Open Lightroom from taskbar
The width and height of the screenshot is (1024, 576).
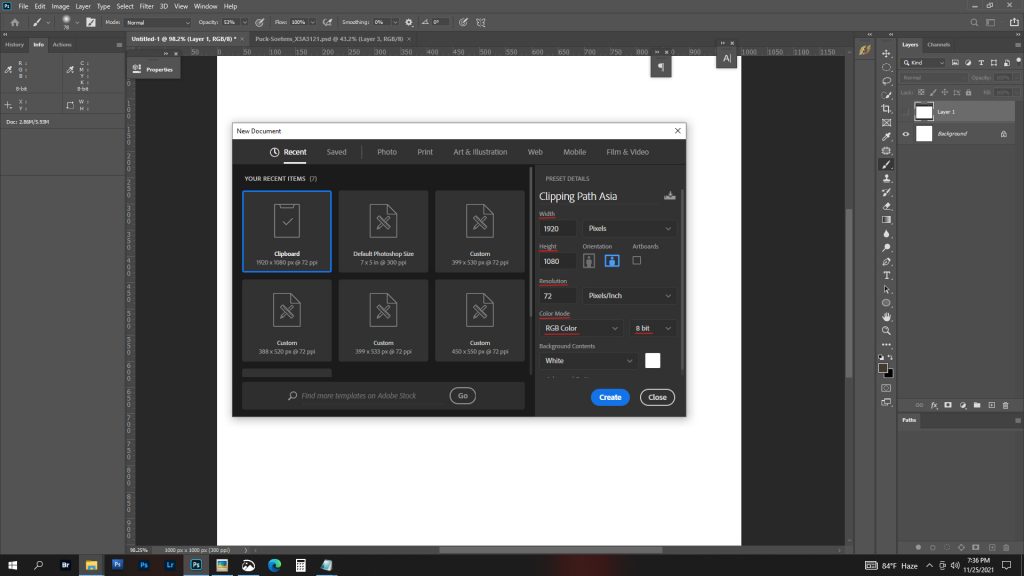point(170,565)
